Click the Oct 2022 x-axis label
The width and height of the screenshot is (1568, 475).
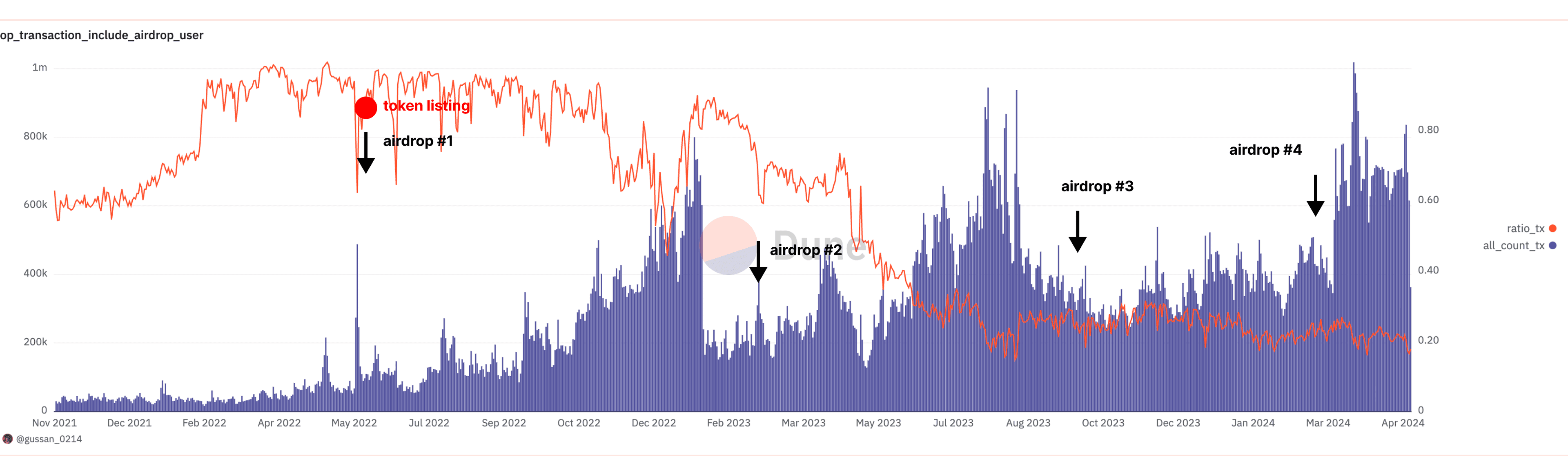click(x=579, y=423)
